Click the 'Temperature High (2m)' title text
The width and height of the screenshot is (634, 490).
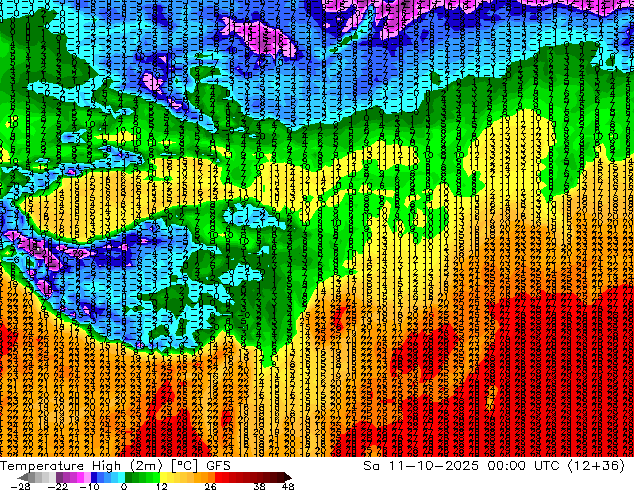click(x=81, y=466)
